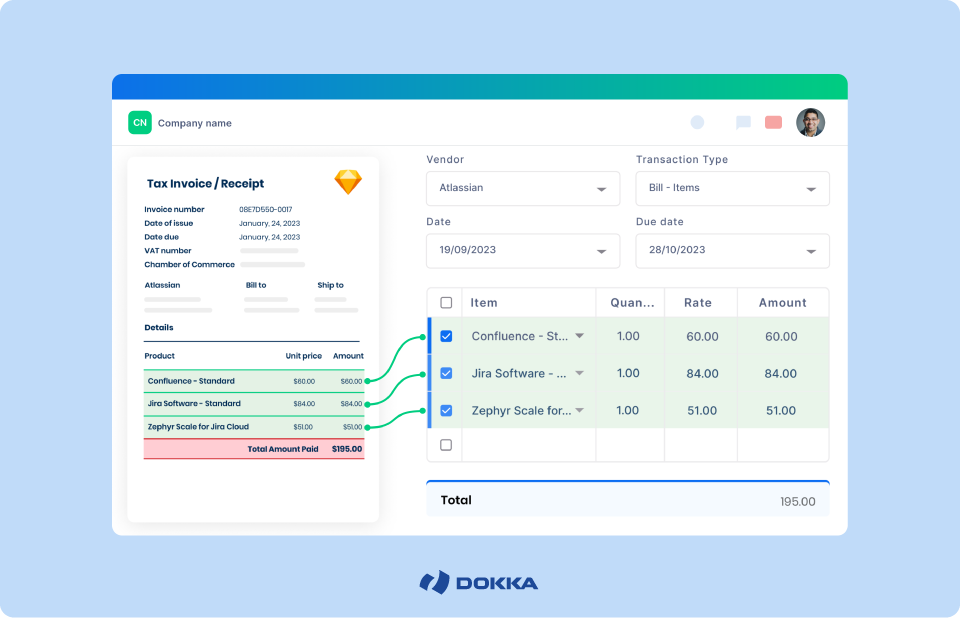Screen dimensions: 960x618
Task: Uncheck the Confluence row checkbox
Action: (x=446, y=336)
